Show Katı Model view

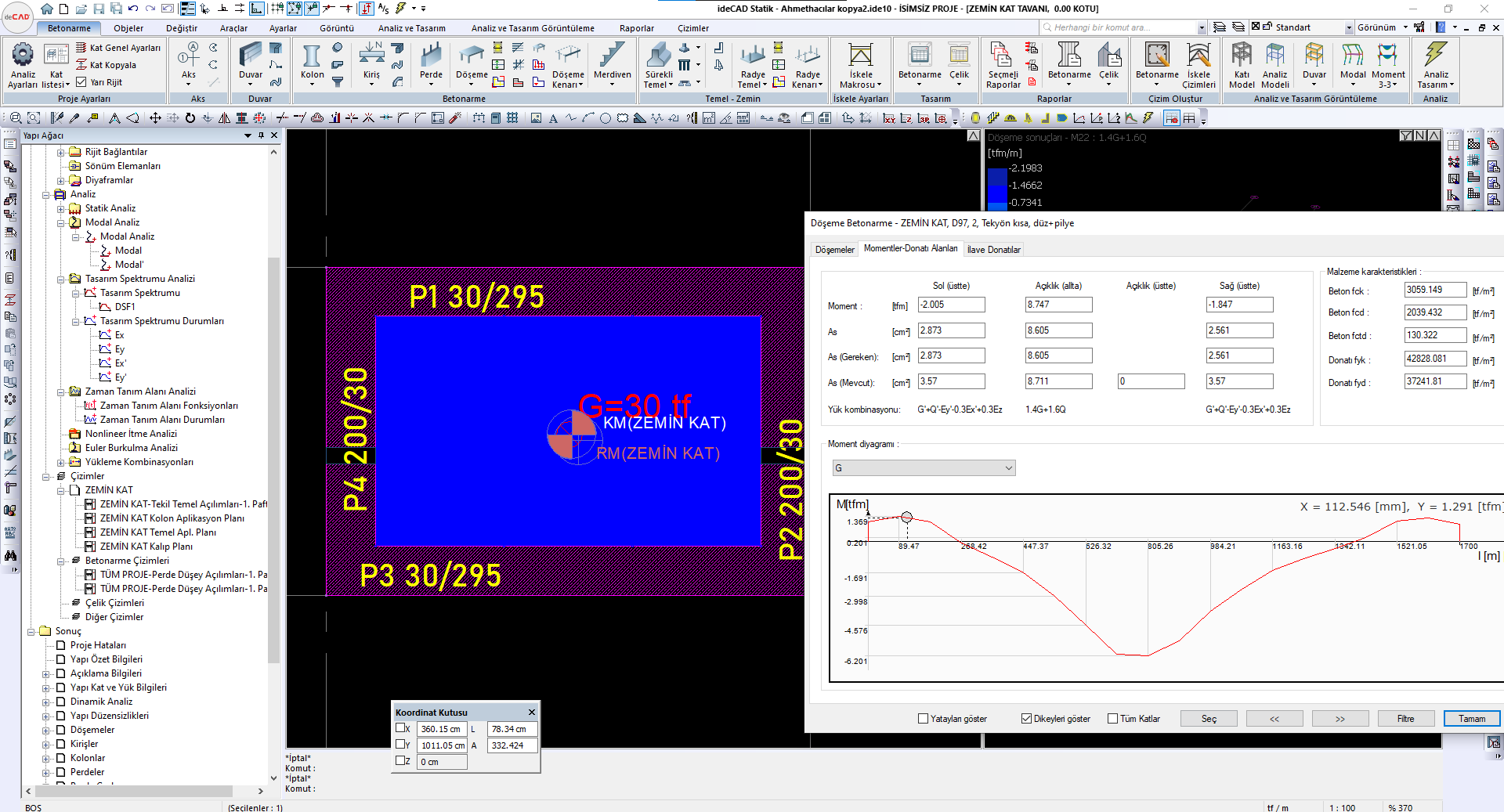1242,65
